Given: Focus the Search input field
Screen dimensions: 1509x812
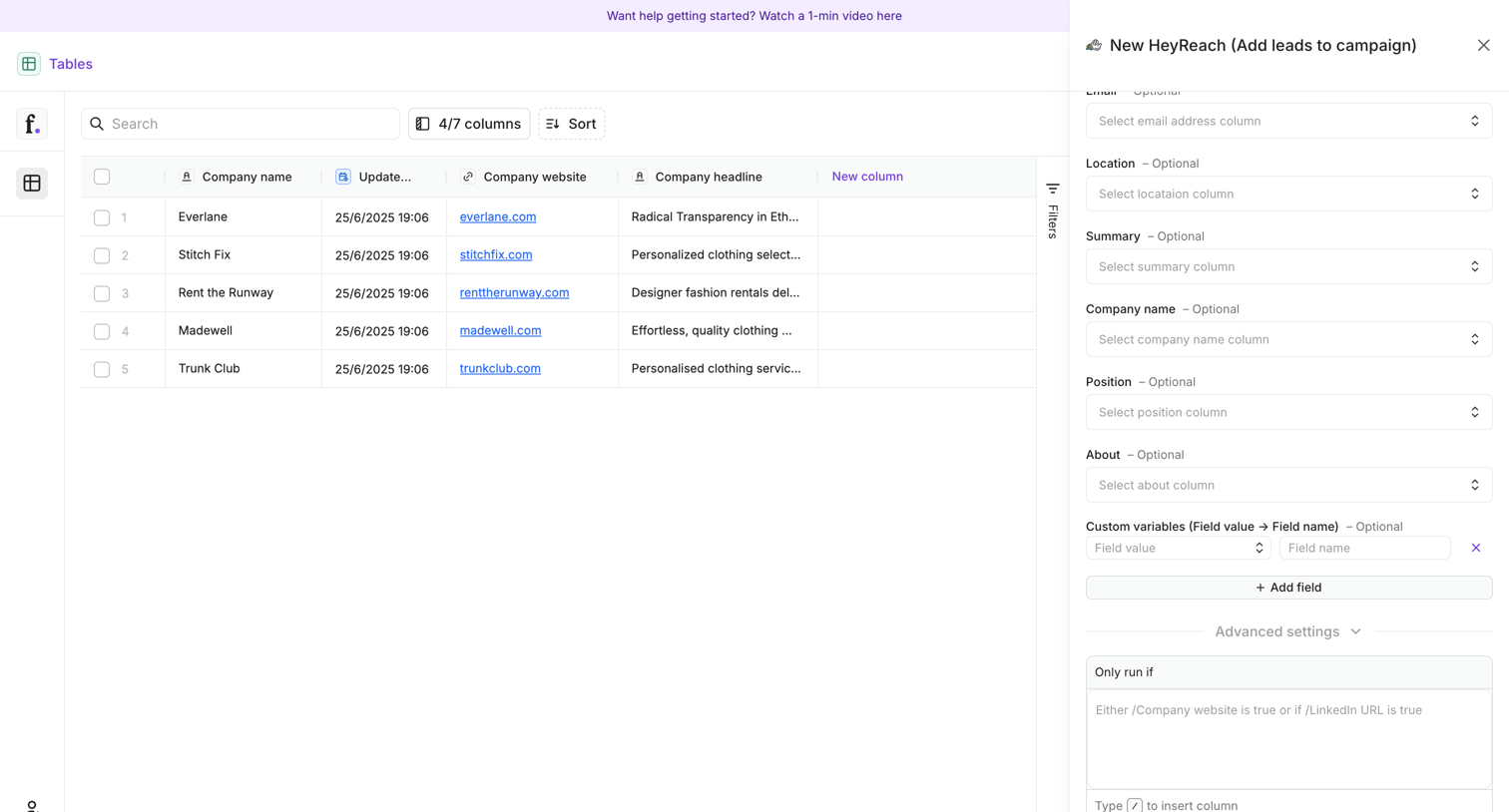Looking at the screenshot, I should [x=241, y=124].
